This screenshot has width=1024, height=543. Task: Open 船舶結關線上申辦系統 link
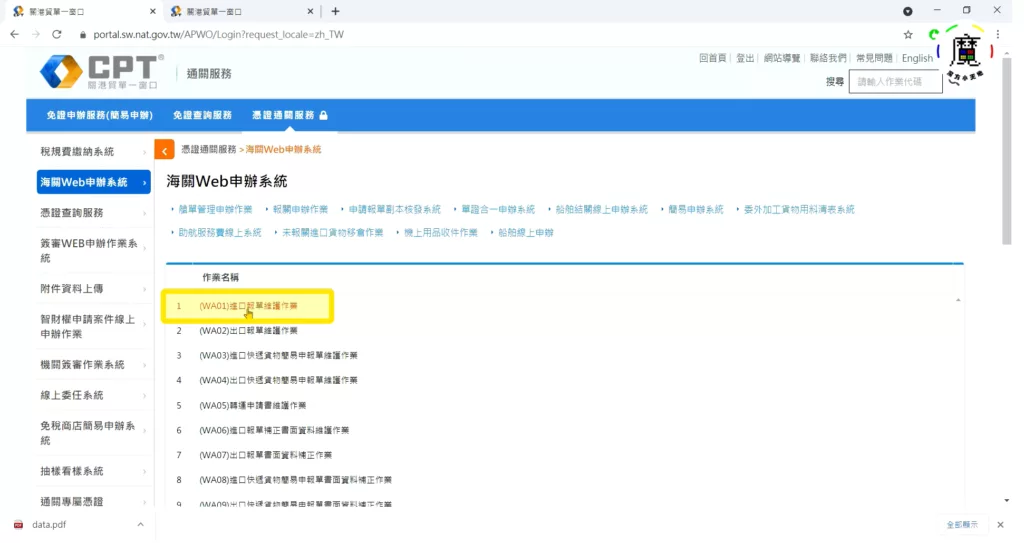coord(601,210)
